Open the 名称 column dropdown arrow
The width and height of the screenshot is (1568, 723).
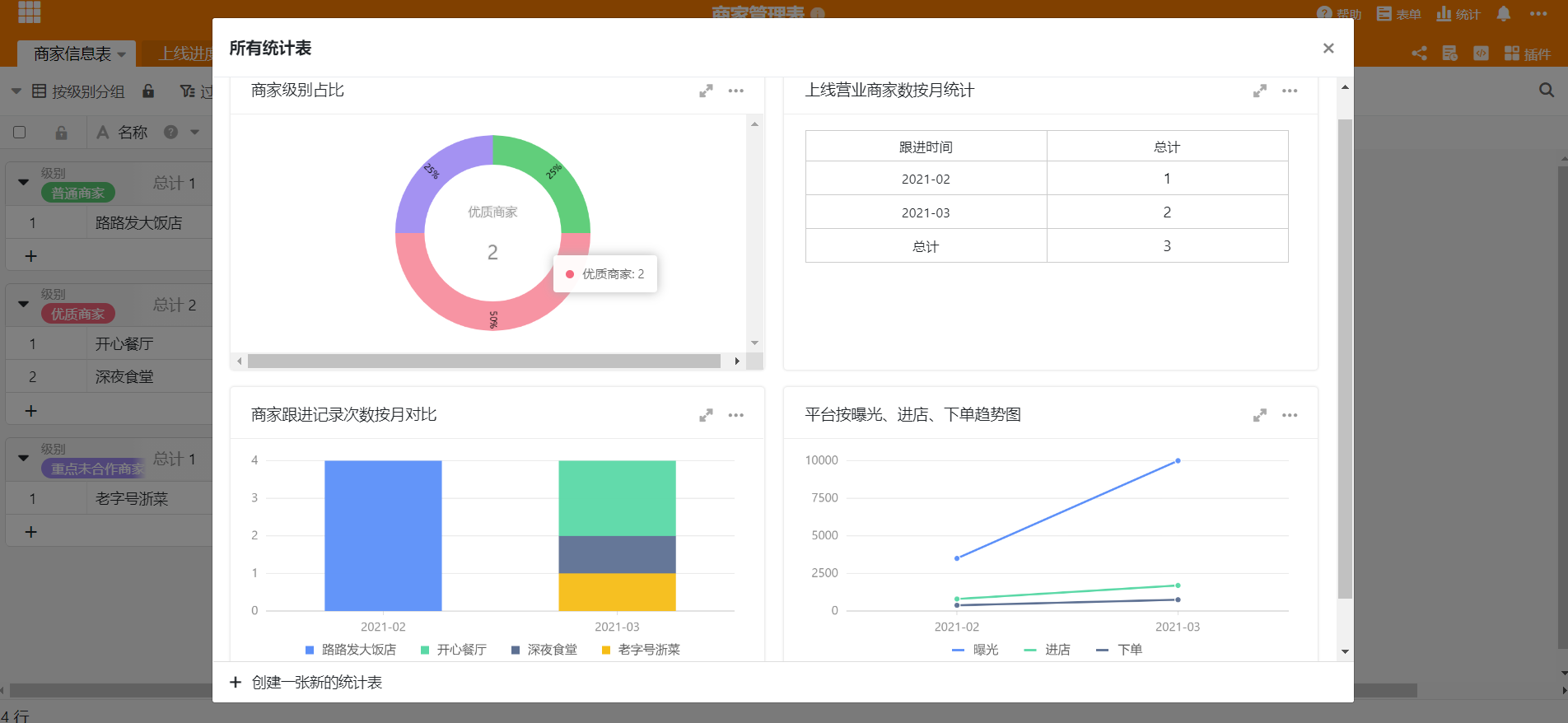coord(195,132)
